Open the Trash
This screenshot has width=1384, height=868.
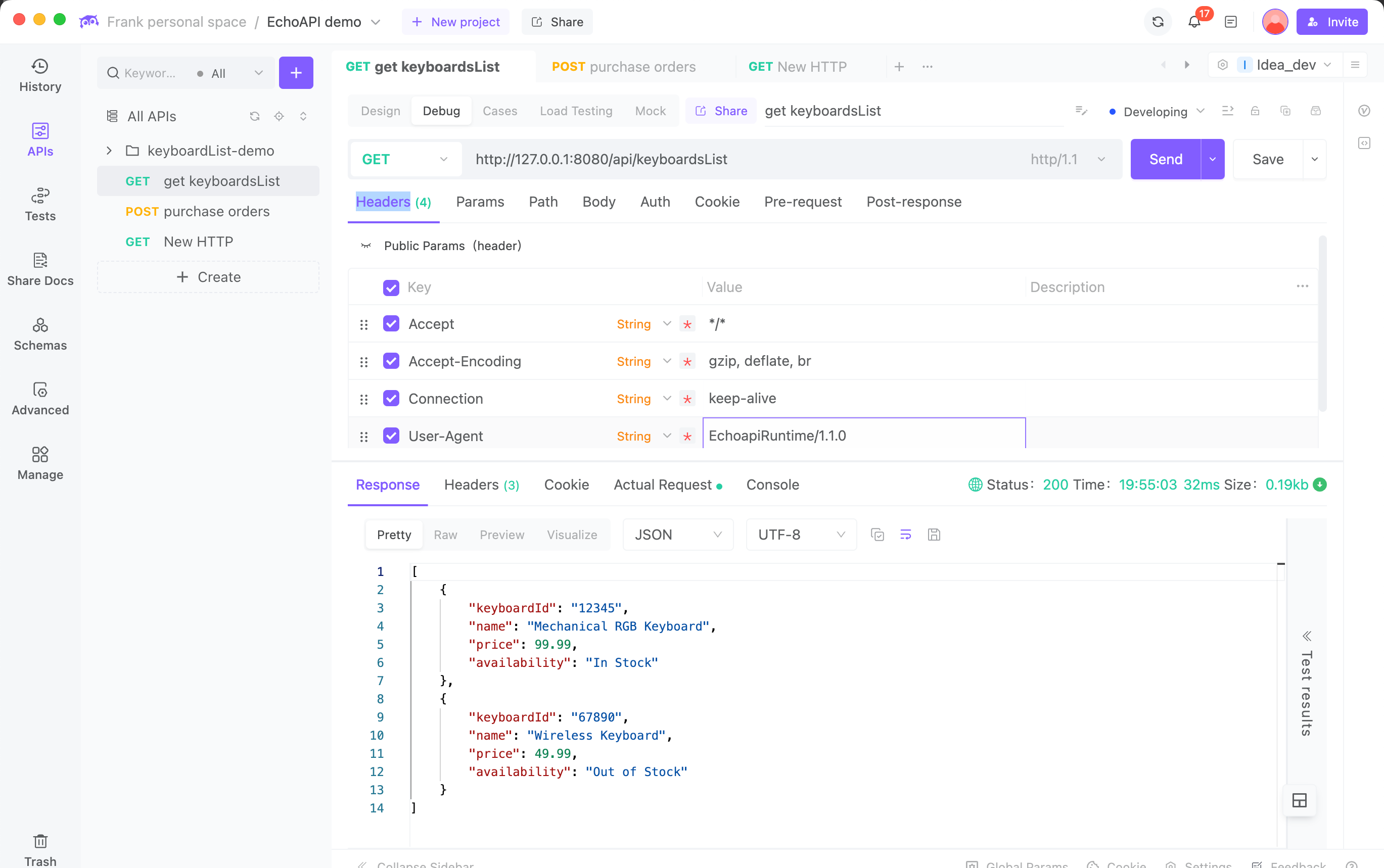40,850
